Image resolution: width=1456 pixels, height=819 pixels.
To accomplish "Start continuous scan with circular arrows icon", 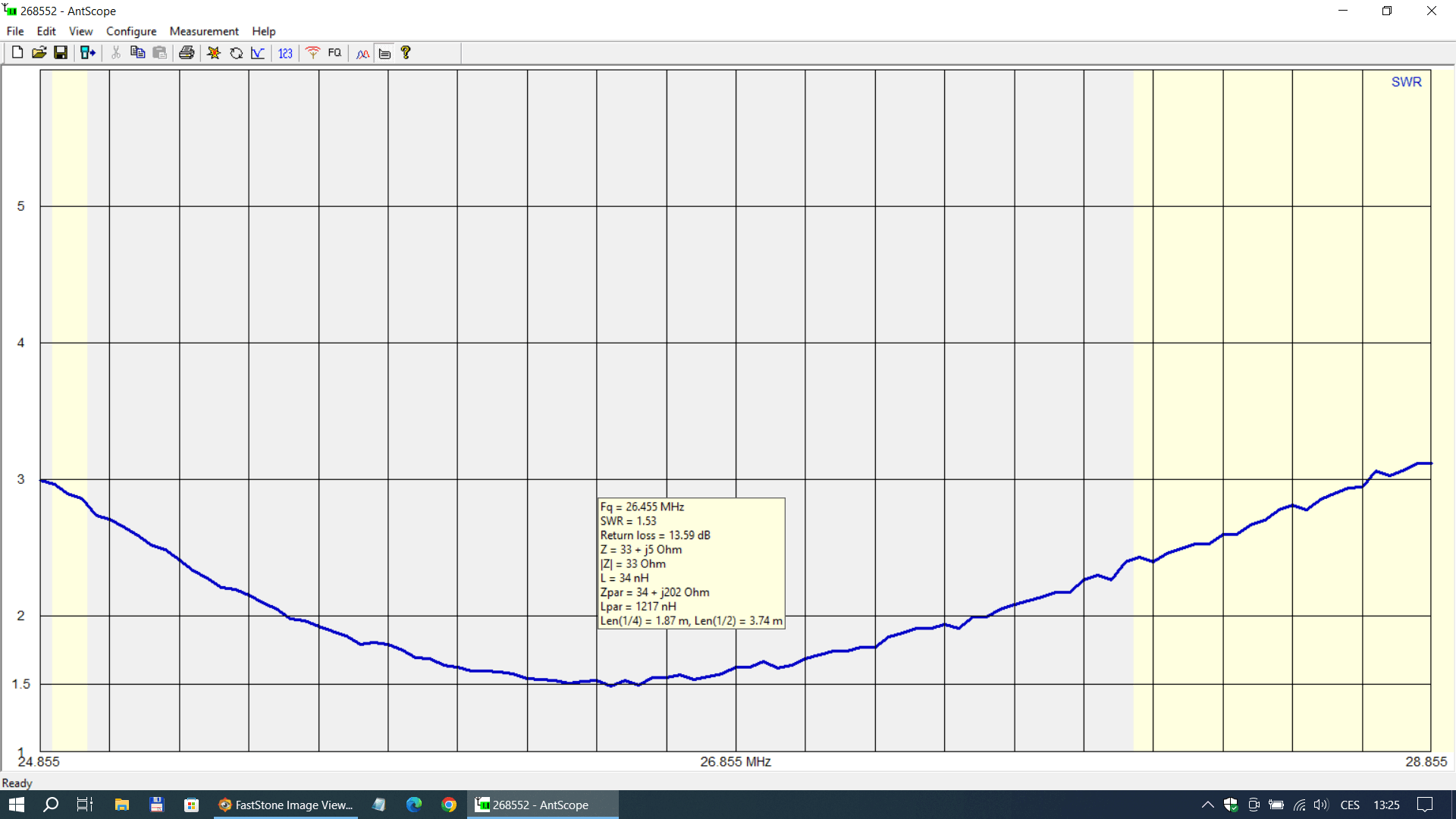I will [x=236, y=52].
